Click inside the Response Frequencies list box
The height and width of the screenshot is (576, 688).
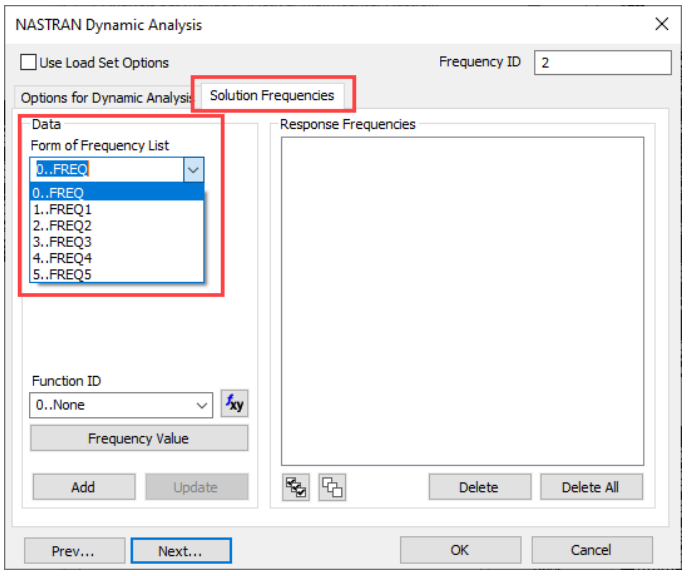462,301
